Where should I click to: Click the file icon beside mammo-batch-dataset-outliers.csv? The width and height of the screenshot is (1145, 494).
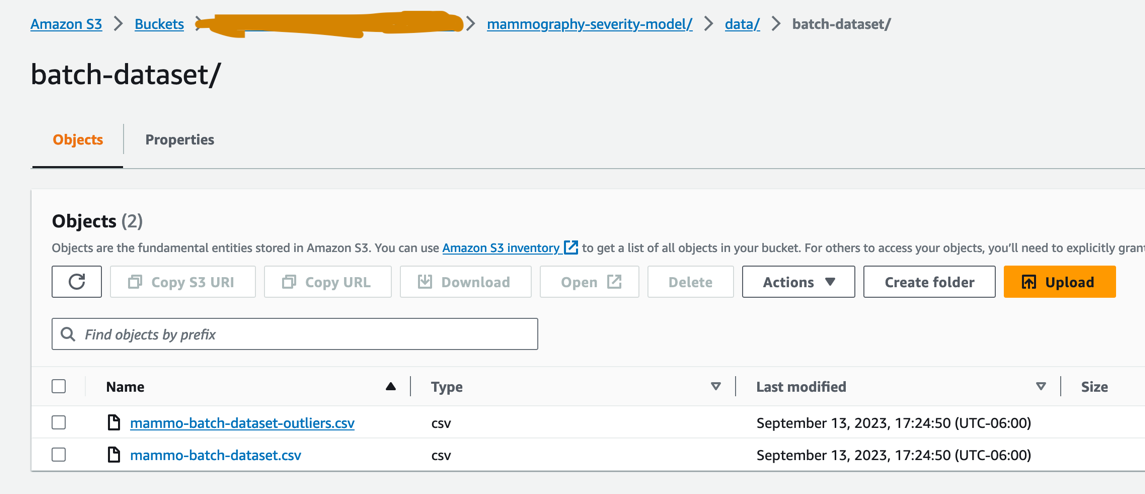[114, 423]
